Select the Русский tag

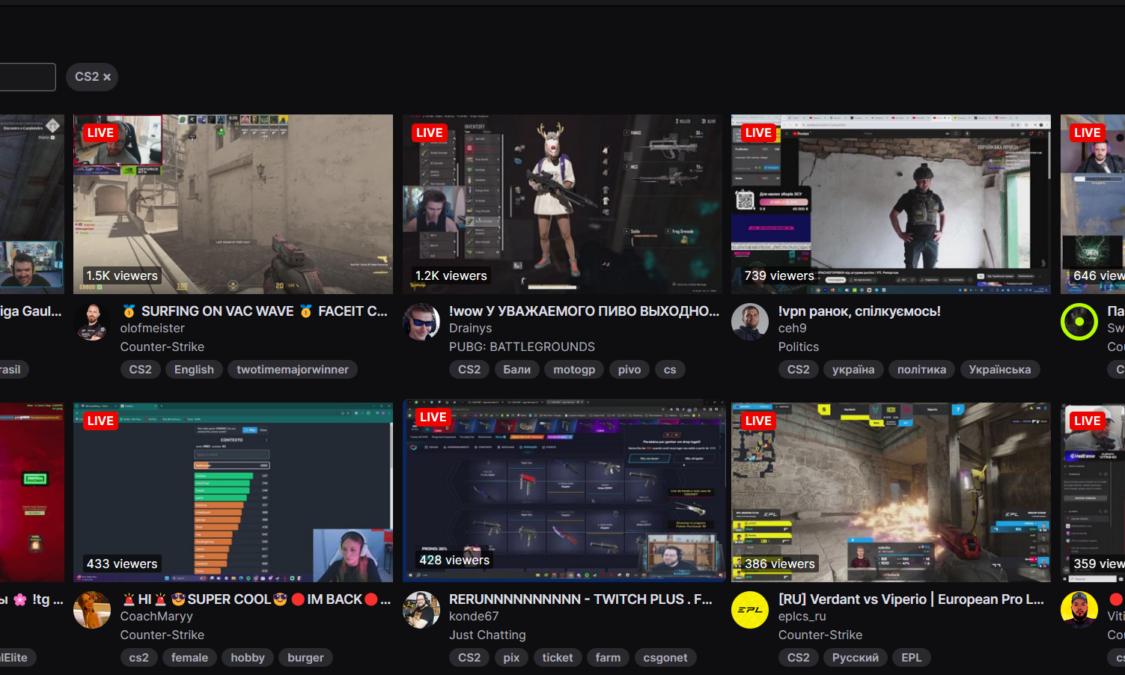tap(855, 657)
